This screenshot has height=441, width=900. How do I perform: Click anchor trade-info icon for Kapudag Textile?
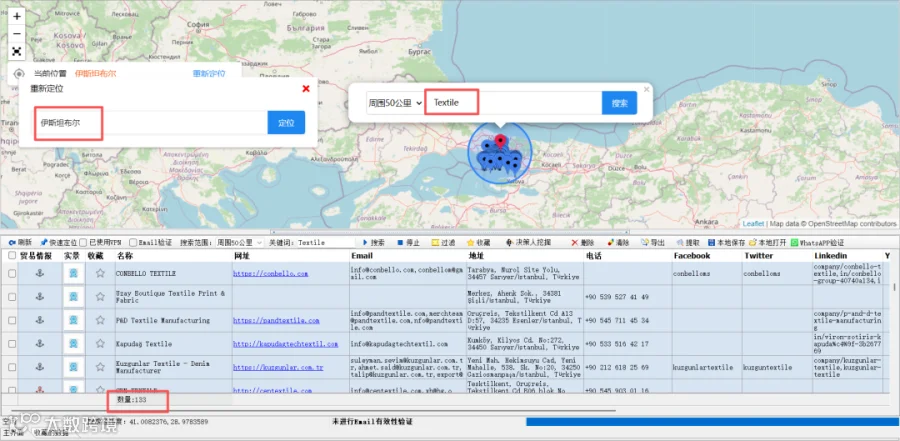click(40, 343)
